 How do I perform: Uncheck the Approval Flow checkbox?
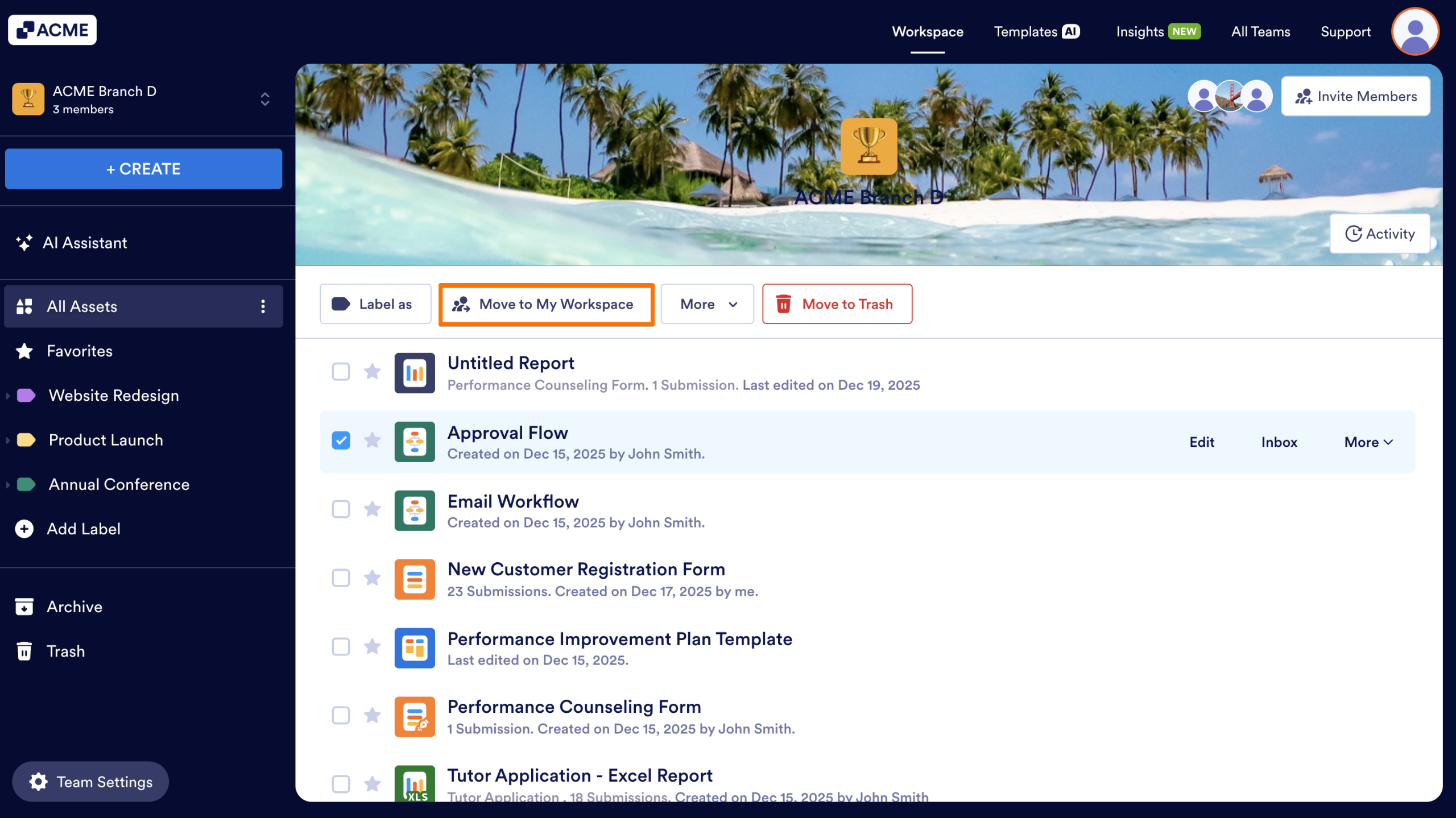click(341, 440)
